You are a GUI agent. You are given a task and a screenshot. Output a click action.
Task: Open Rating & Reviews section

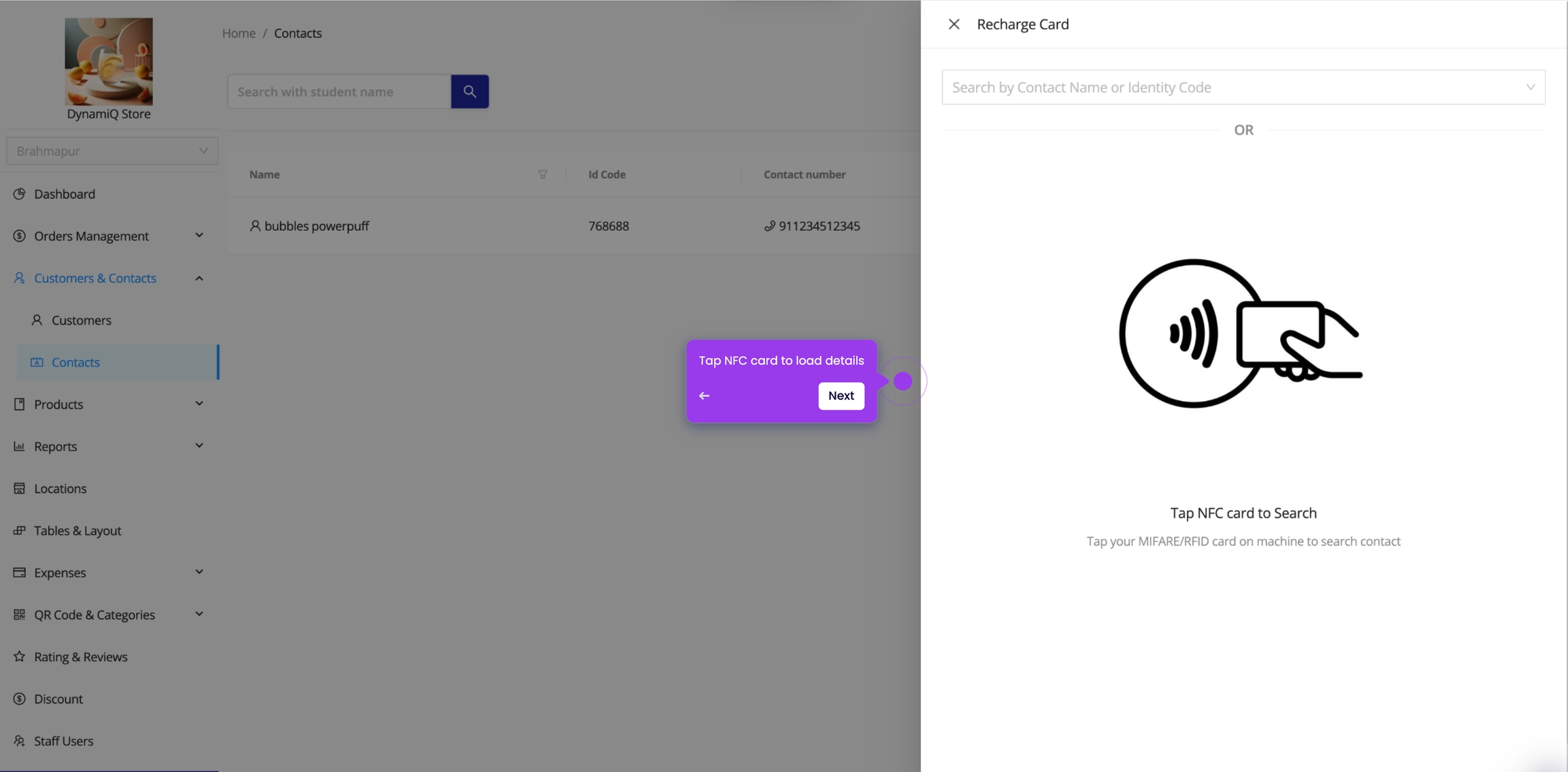coord(80,656)
